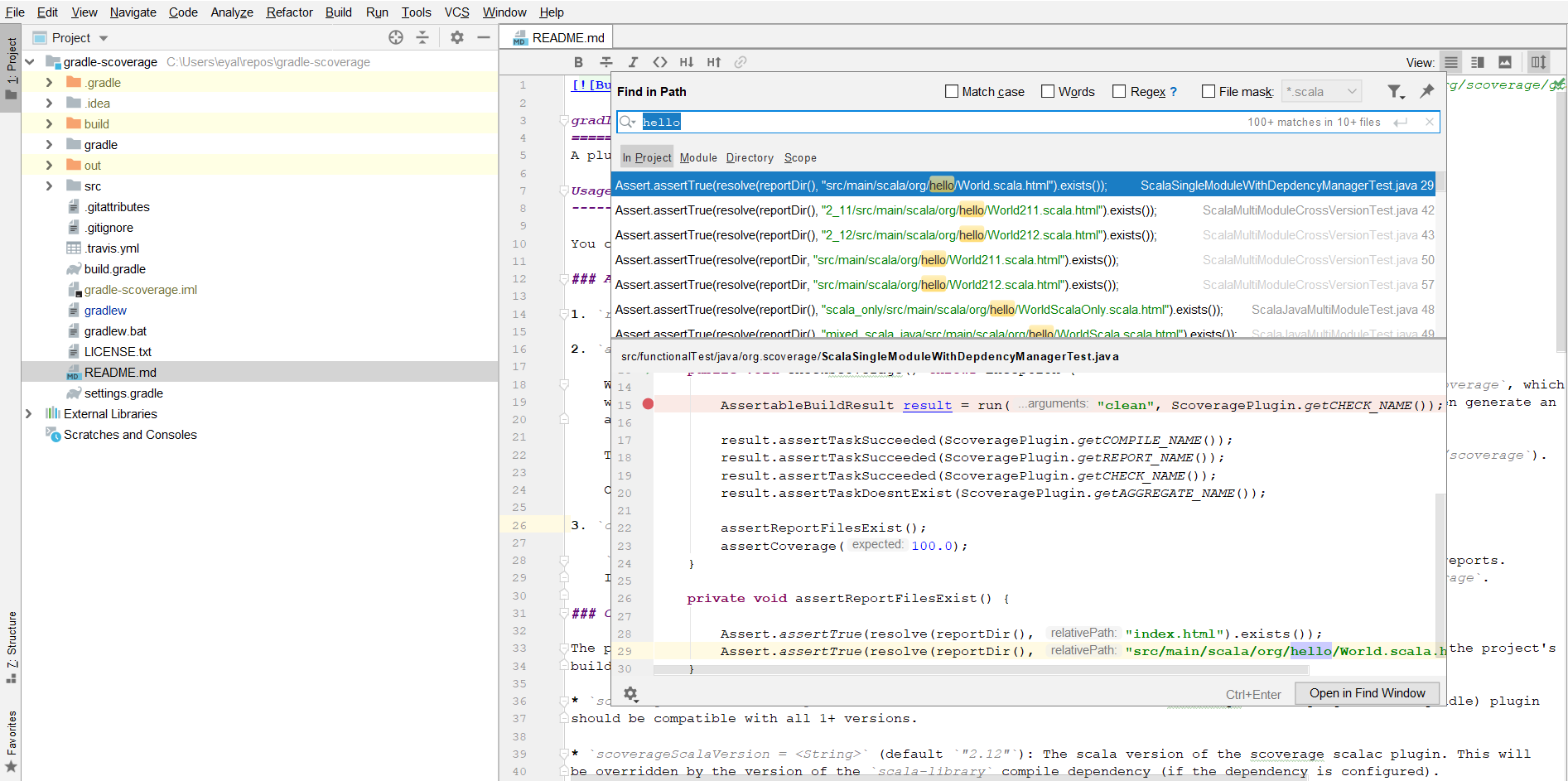Image resolution: width=1568 pixels, height=781 pixels.
Task: Enable Match case in Find in Path
Action: point(951,91)
